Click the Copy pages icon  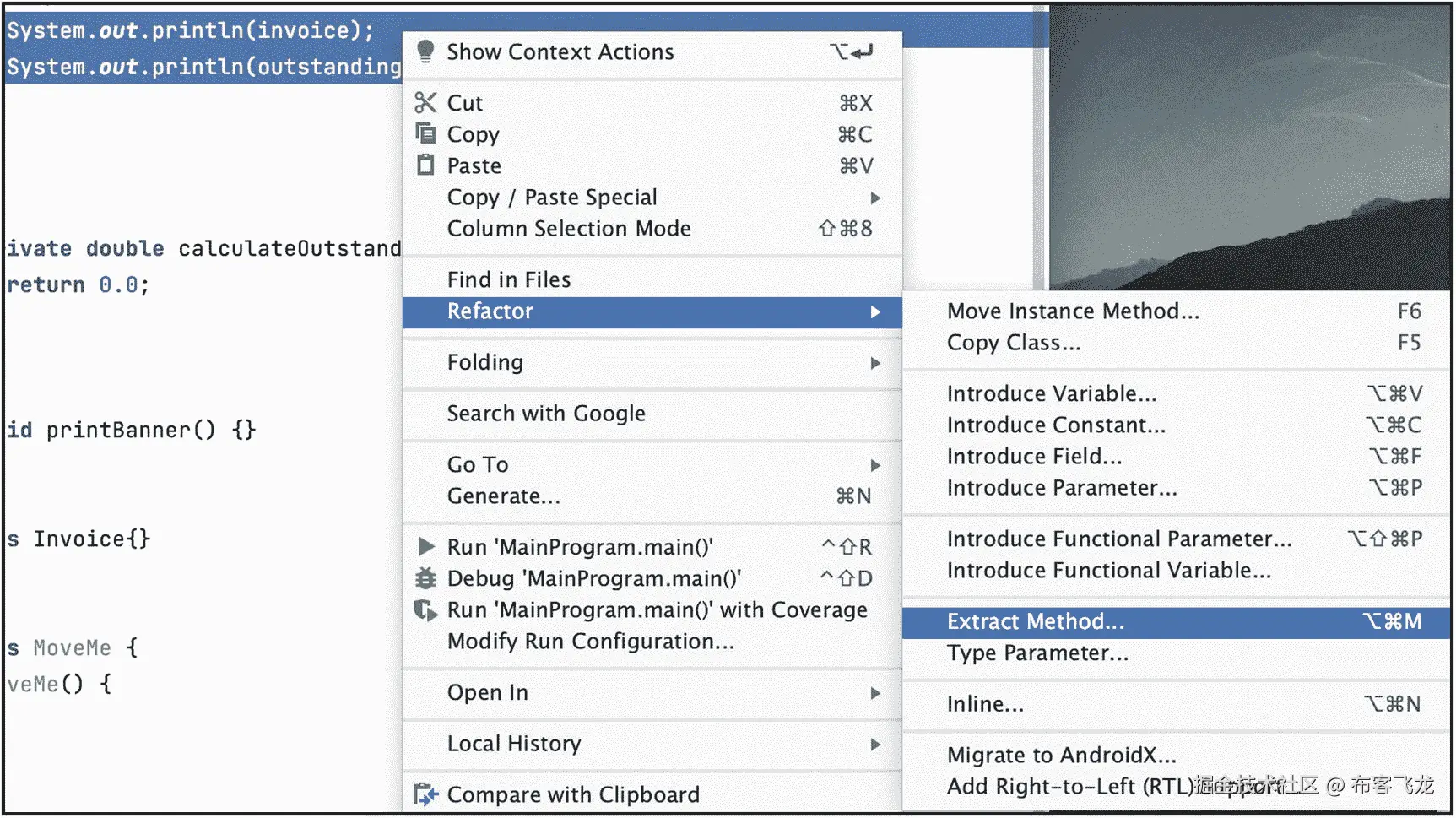pyautogui.click(x=425, y=133)
